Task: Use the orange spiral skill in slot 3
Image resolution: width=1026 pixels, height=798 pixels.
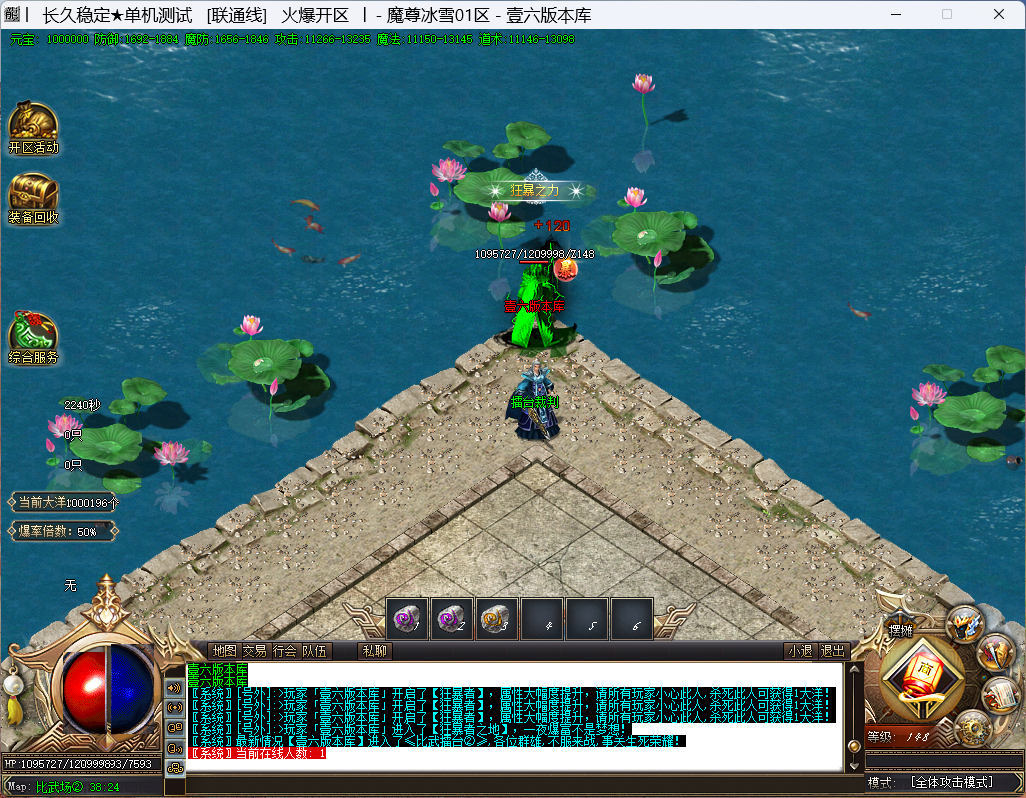Action: point(497,618)
